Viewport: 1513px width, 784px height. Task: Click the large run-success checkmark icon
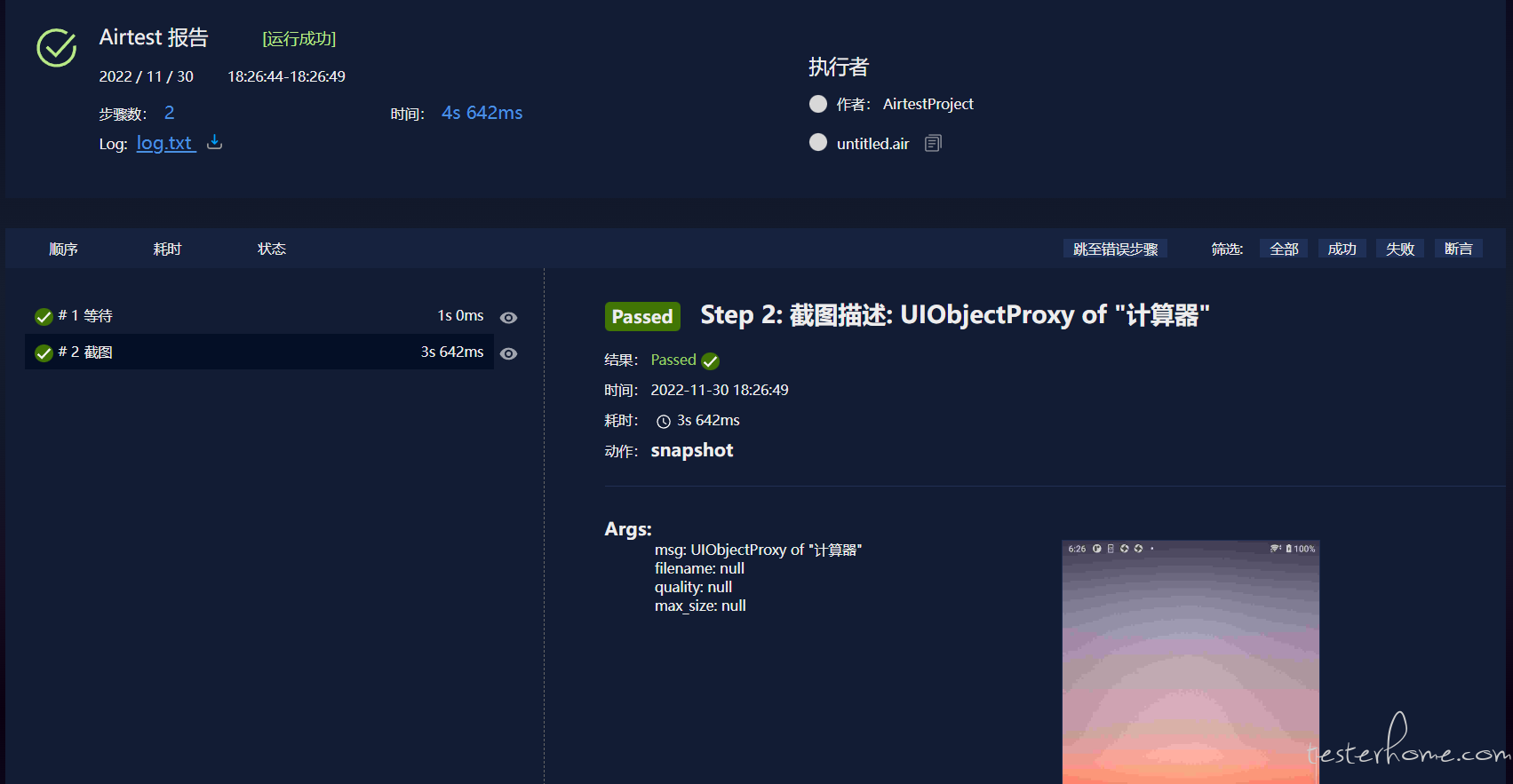point(56,48)
